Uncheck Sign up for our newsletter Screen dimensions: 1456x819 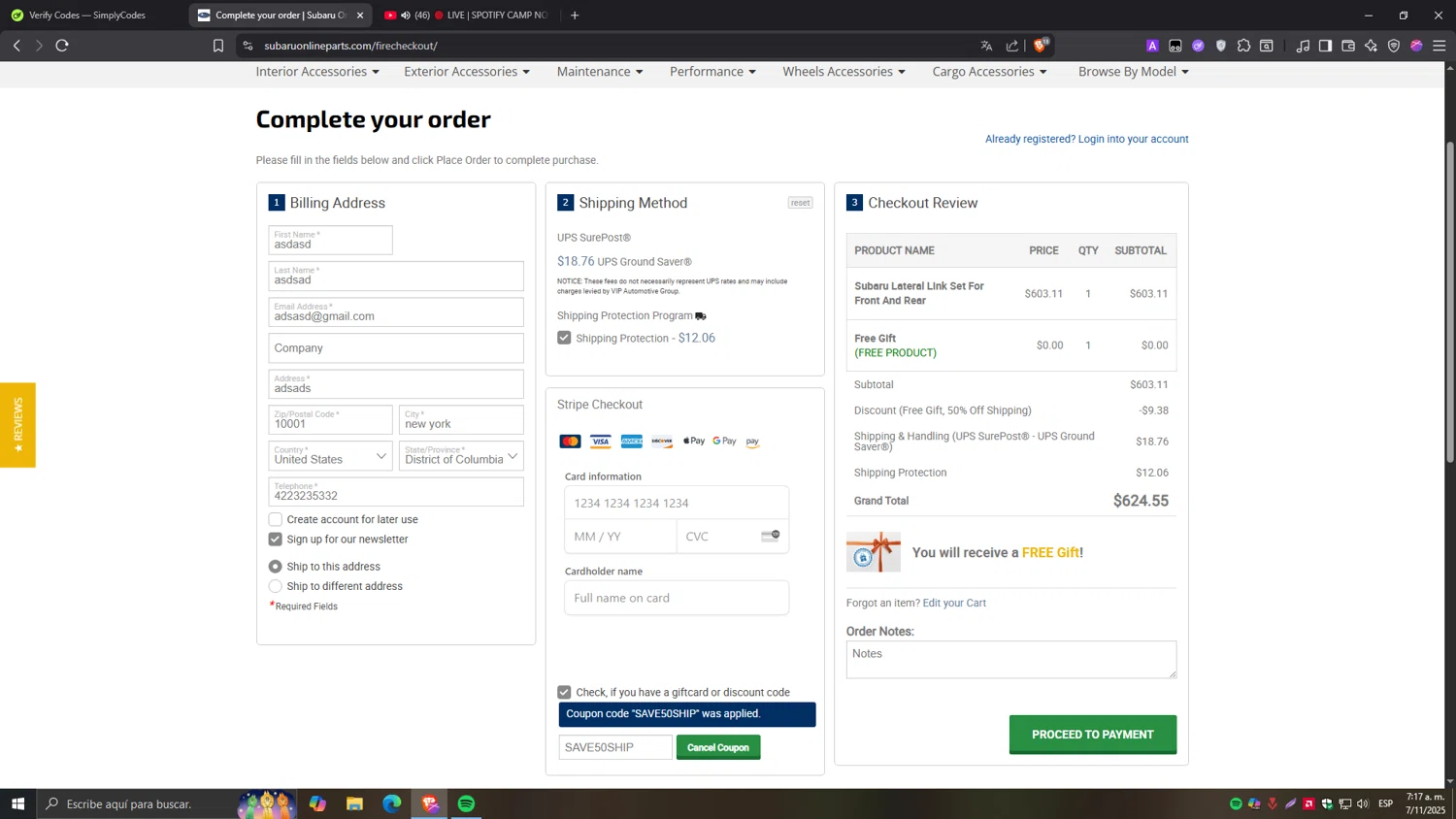(276, 539)
